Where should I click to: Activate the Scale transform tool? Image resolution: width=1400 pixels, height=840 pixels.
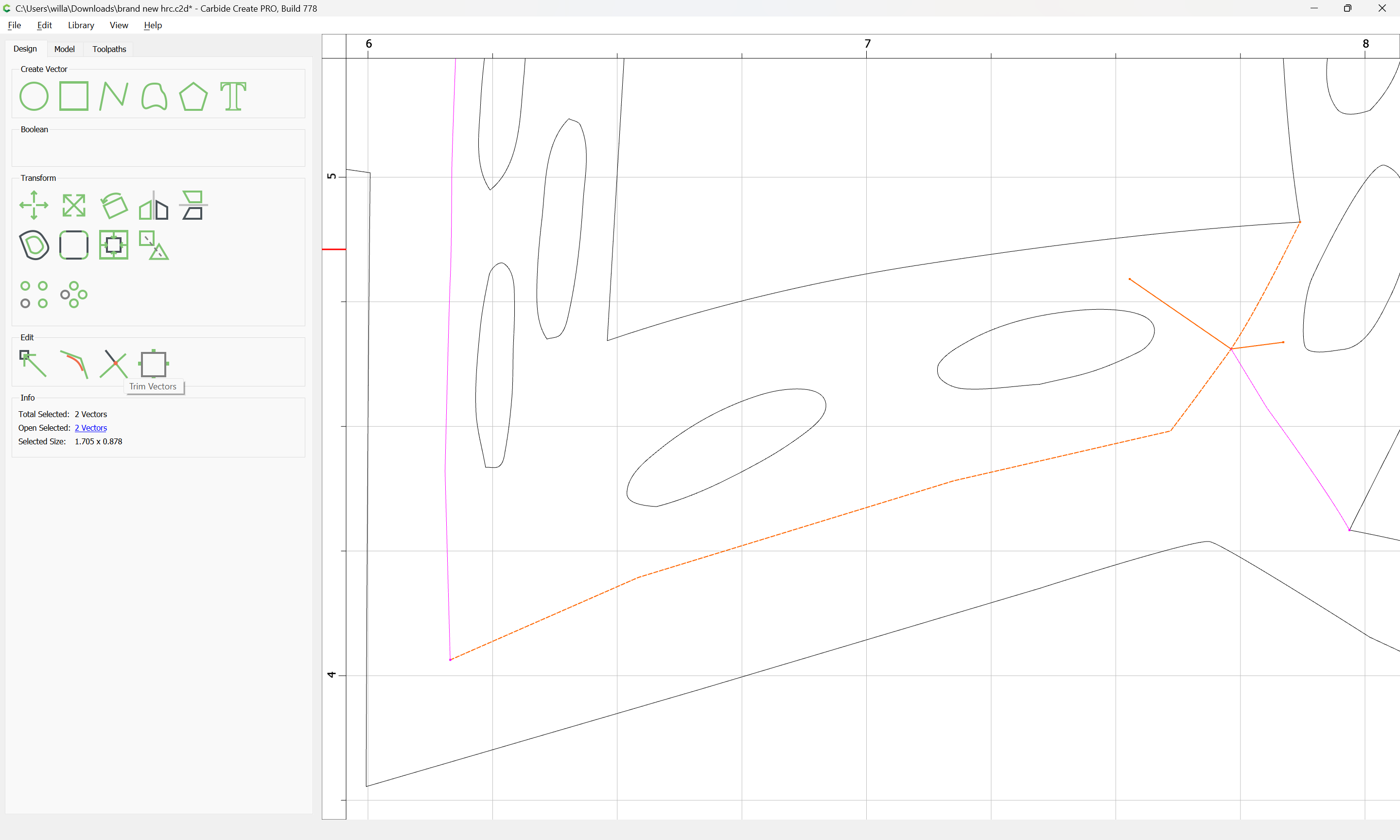73,206
